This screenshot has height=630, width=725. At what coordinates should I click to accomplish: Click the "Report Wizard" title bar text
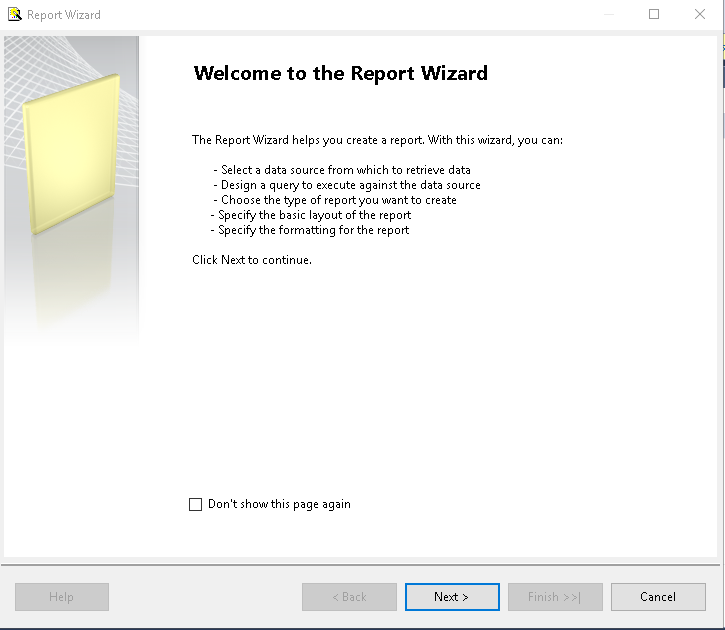click(64, 15)
